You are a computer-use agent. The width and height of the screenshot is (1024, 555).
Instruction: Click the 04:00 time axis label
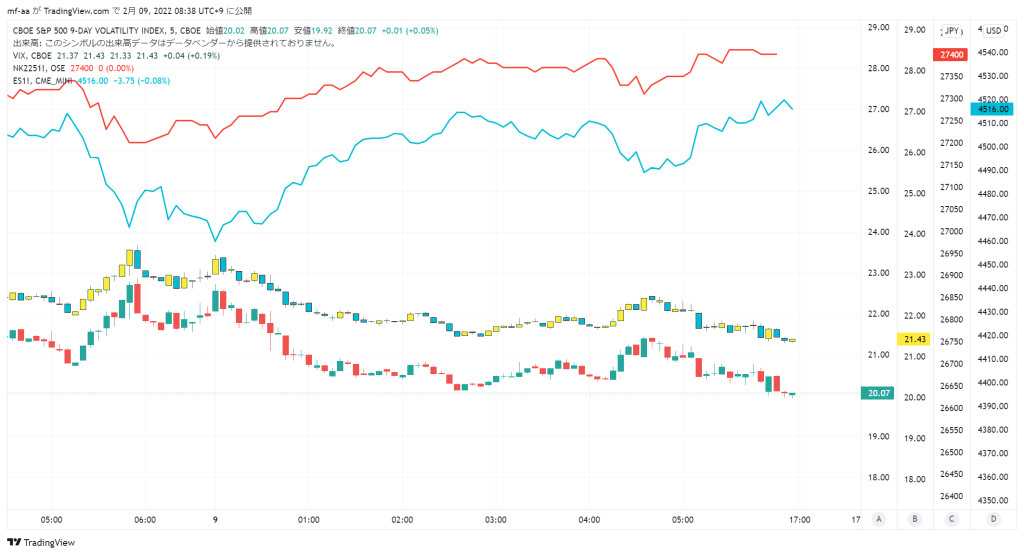point(589,520)
